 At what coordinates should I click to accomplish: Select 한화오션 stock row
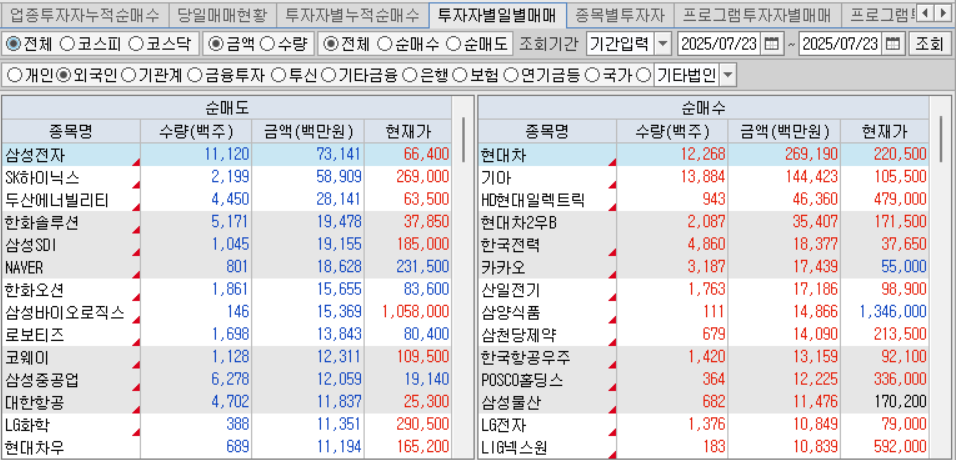coord(227,290)
